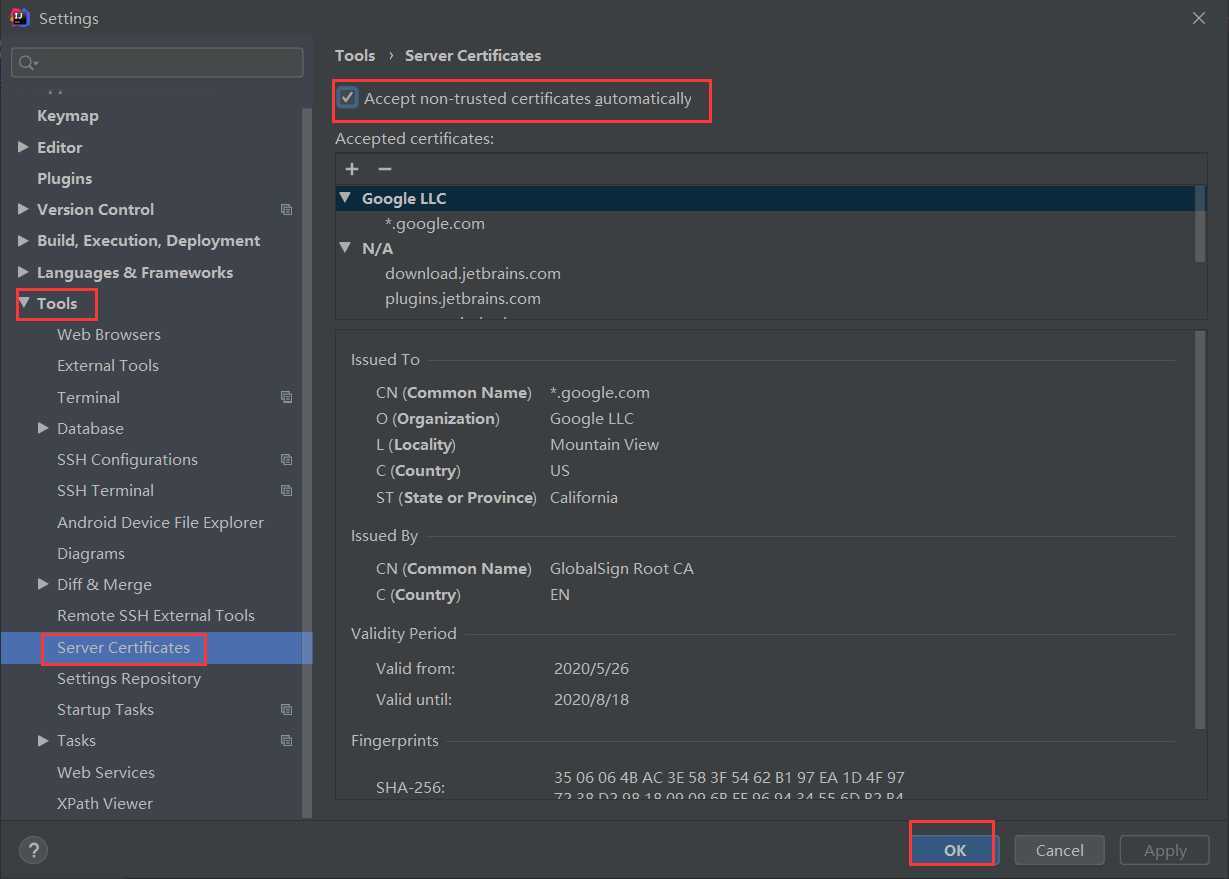This screenshot has width=1229, height=879.
Task: Select the download.jetbrains.com certificate
Action: (x=472, y=274)
